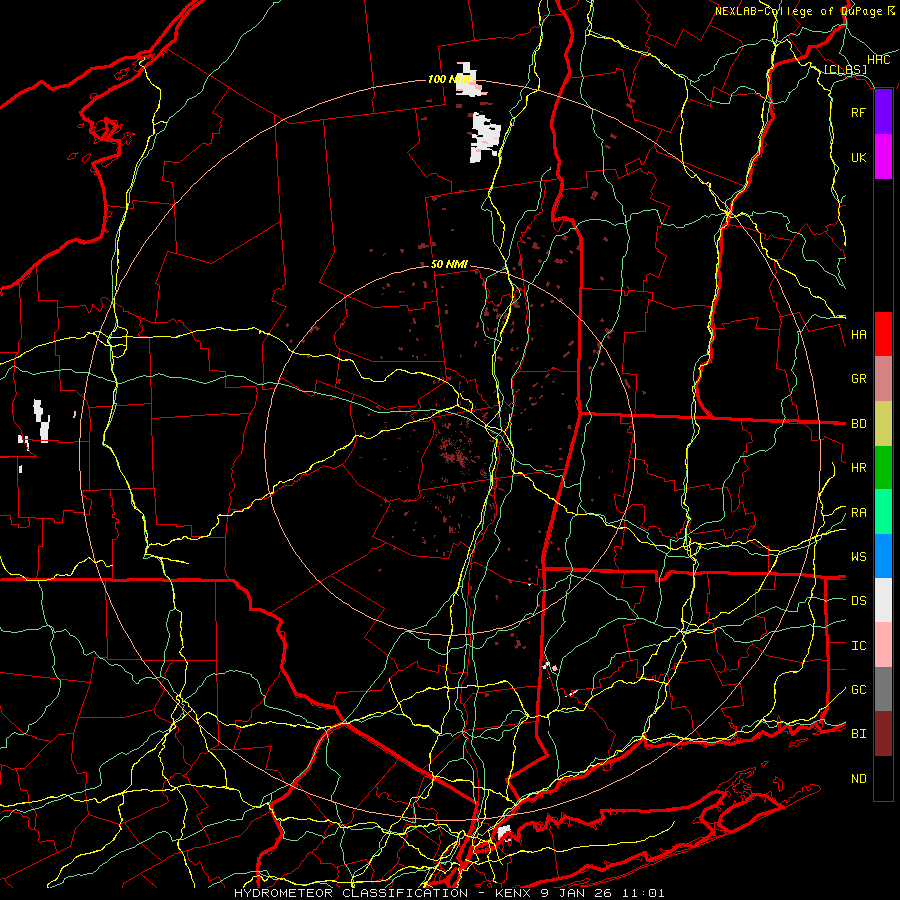
Task: Click the white echo patch near New York City
Action: (505, 833)
